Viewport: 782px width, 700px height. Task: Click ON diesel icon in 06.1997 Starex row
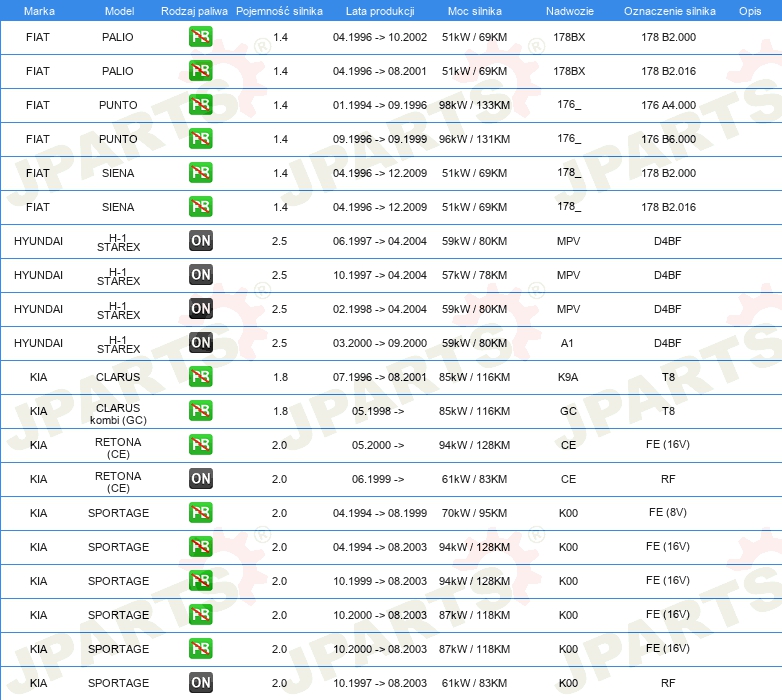tap(200, 240)
